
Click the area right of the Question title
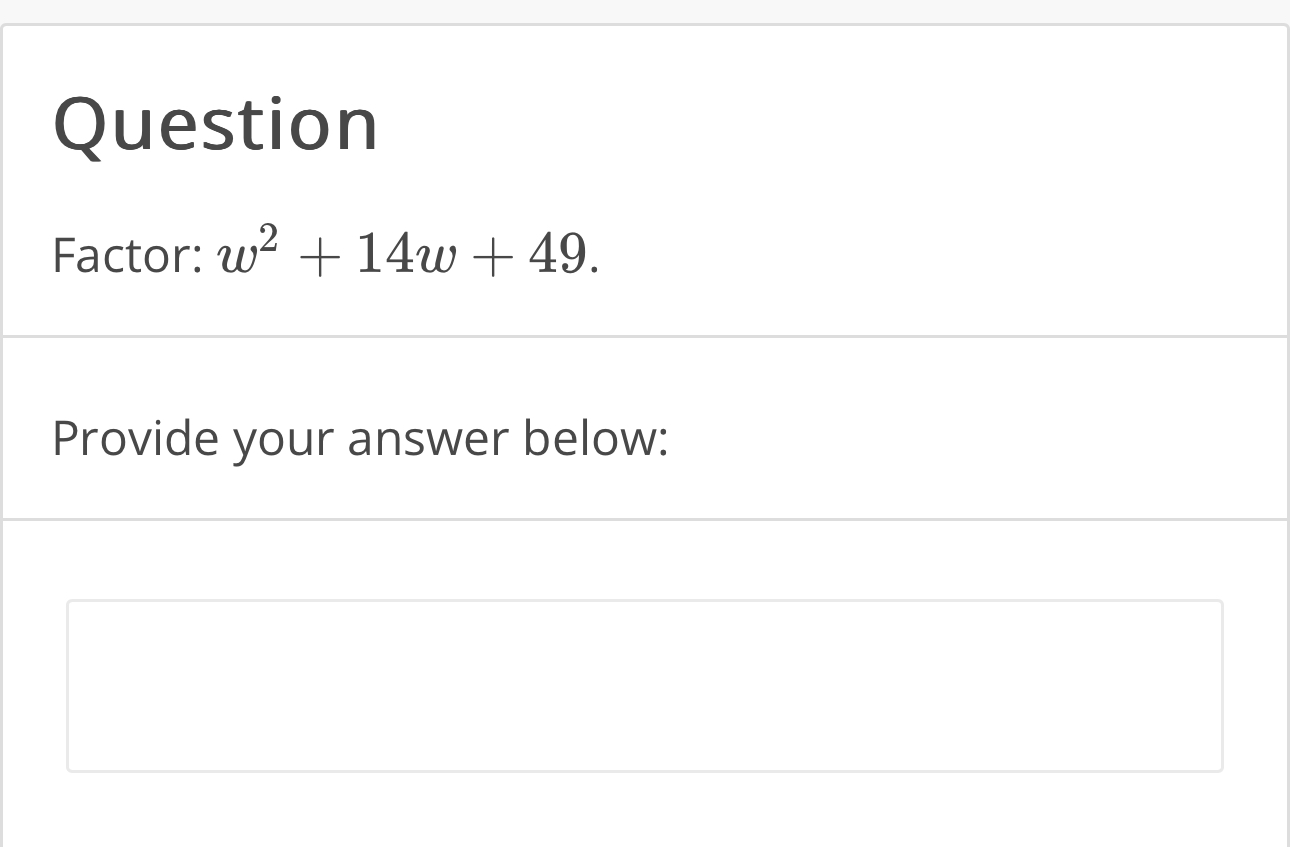pos(700,123)
